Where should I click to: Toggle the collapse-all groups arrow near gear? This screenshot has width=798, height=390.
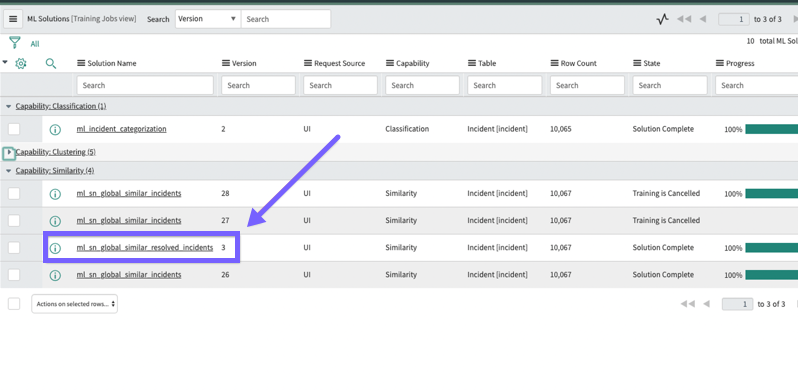click(5, 63)
